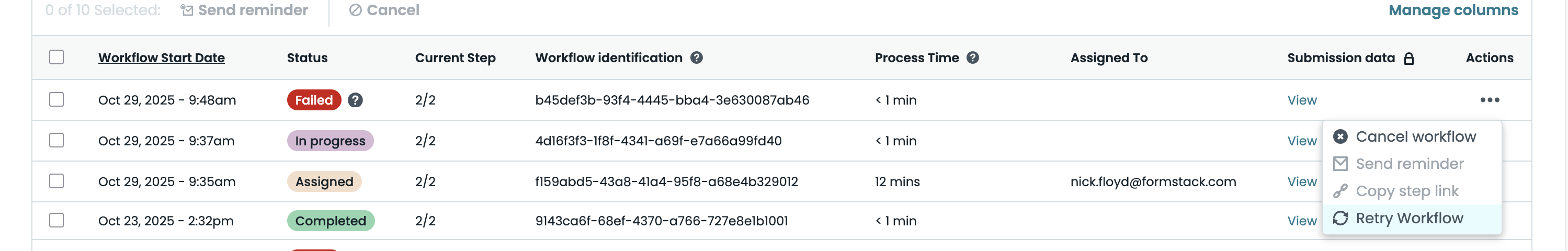Click question mark icon next to Failed status
Image resolution: width=1568 pixels, height=251 pixels.
point(356,100)
